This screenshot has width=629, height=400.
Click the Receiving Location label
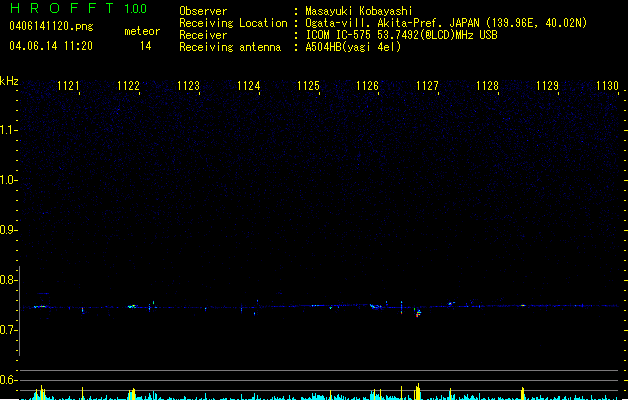point(233,23)
